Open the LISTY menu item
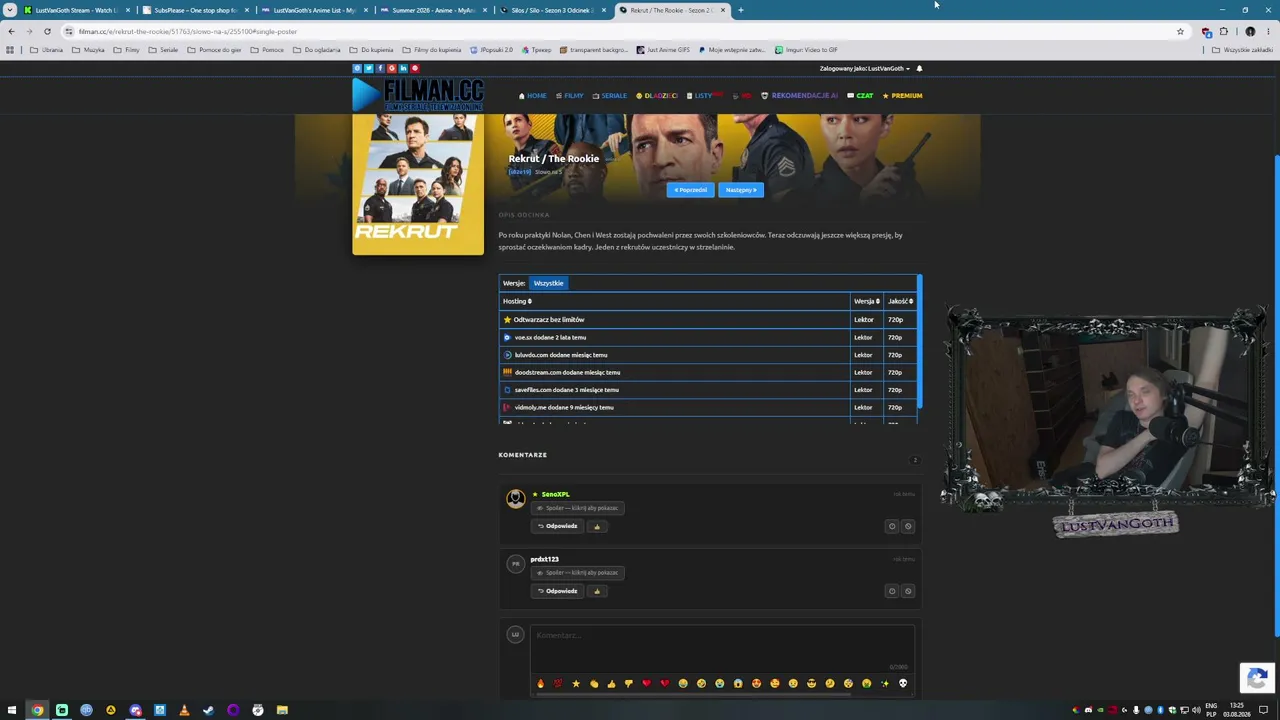Viewport: 1280px width, 720px height. pos(704,96)
